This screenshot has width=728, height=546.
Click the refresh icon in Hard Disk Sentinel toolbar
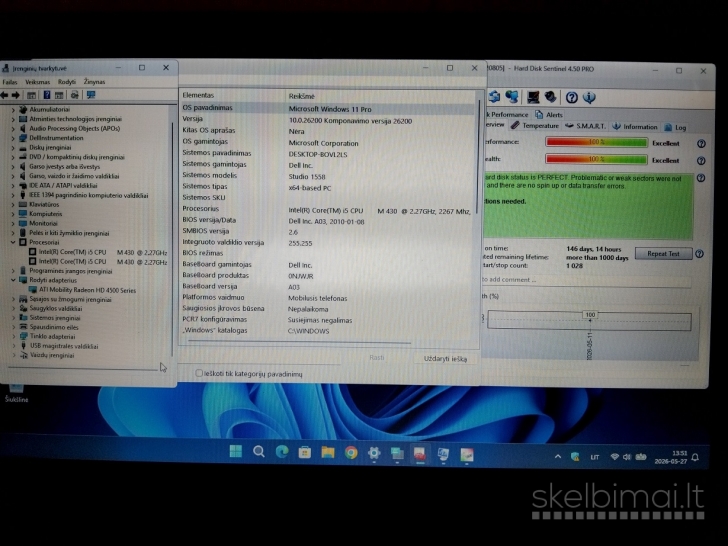pos(494,97)
